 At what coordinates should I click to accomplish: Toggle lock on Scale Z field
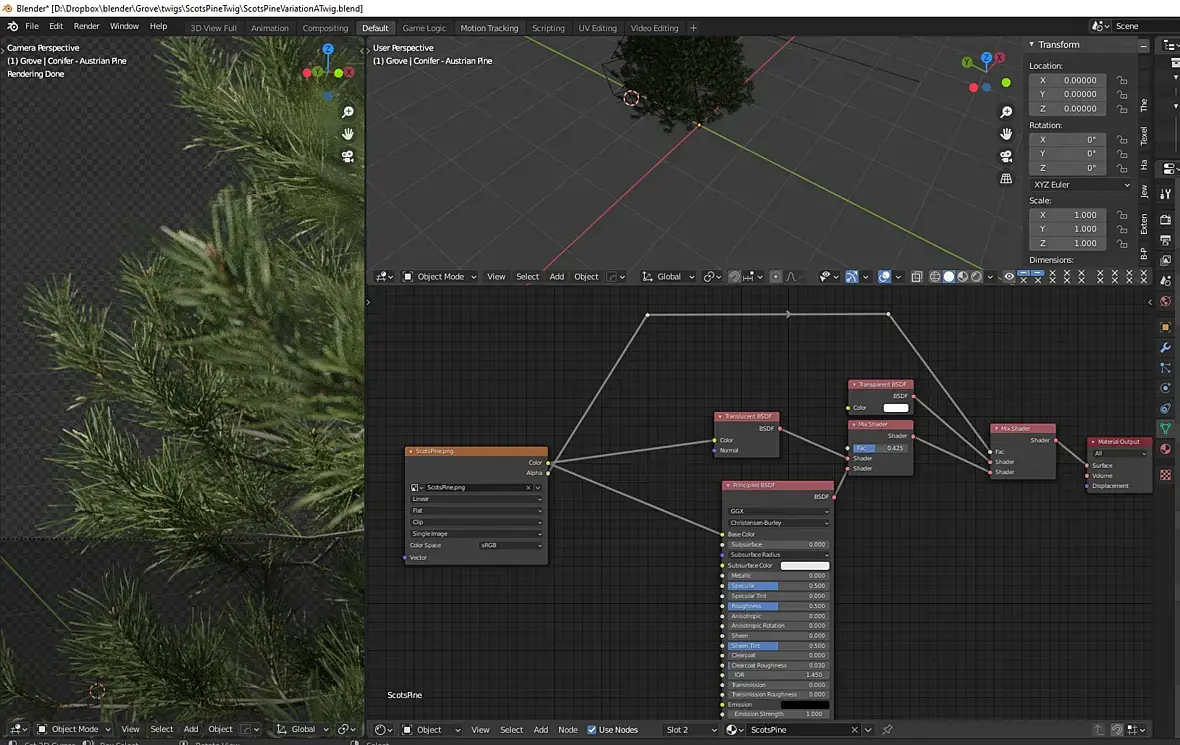[1122, 243]
